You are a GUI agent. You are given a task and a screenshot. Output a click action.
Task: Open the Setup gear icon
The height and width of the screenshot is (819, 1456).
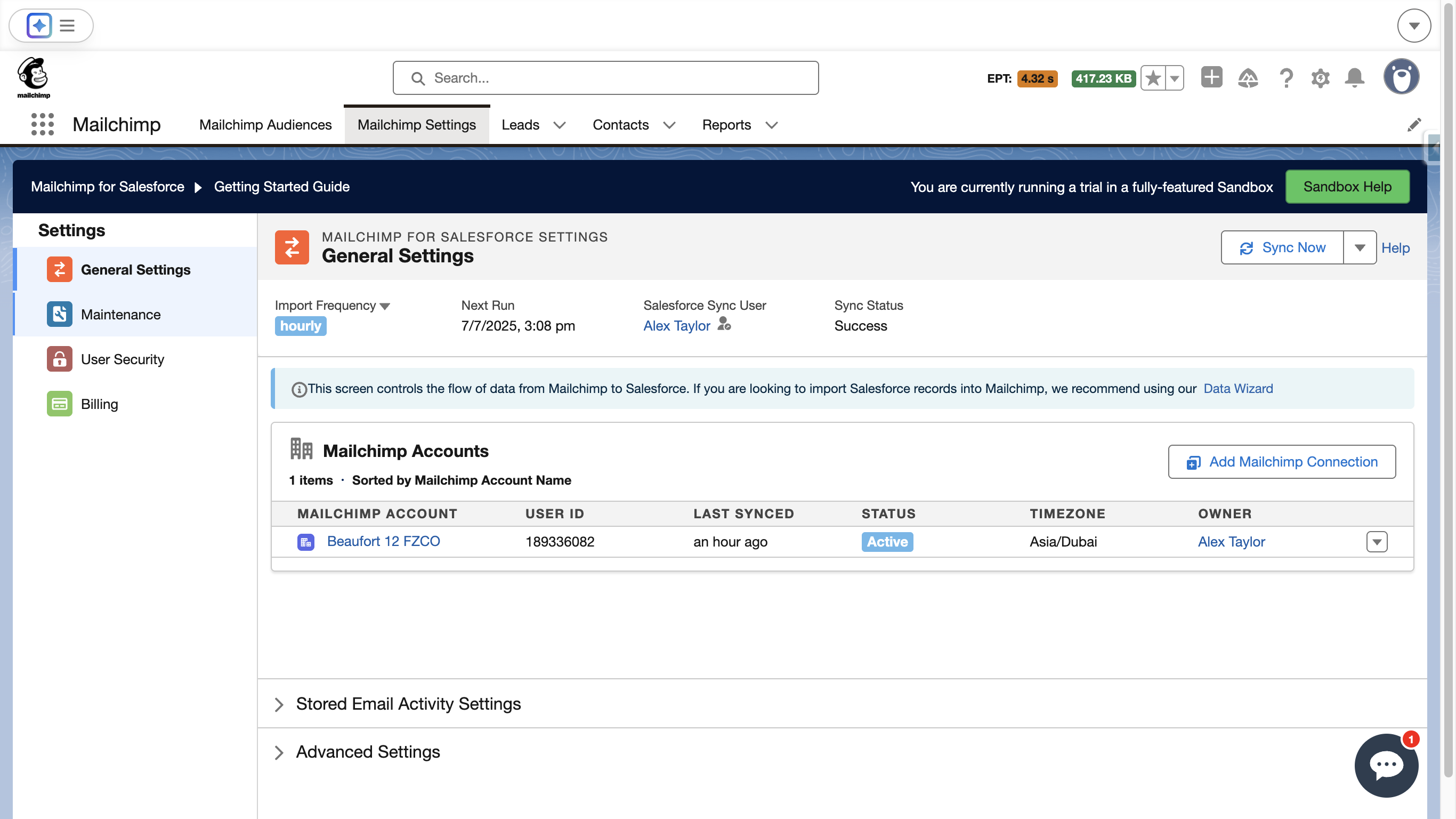click(x=1320, y=78)
